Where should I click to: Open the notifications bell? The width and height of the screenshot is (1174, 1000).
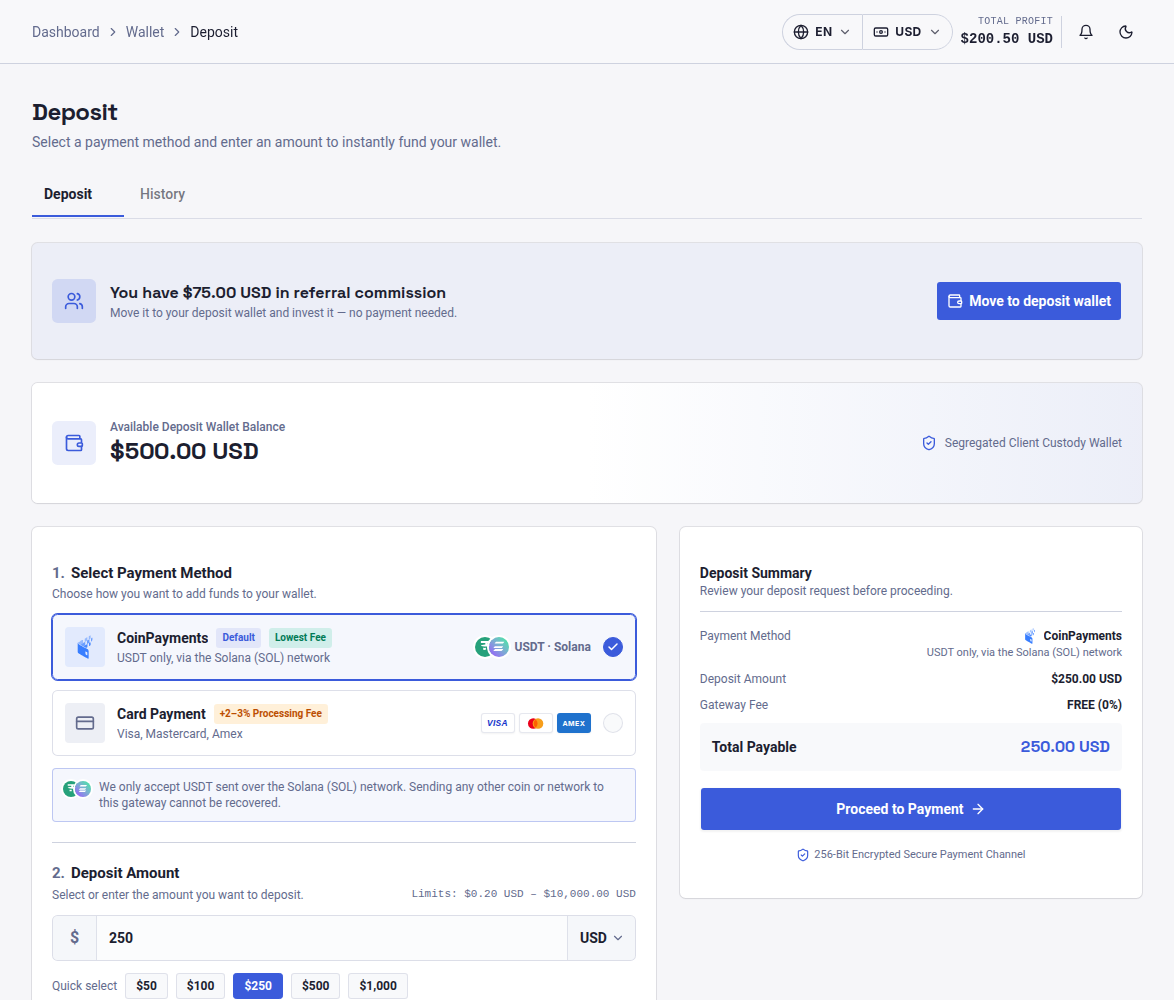tap(1086, 32)
